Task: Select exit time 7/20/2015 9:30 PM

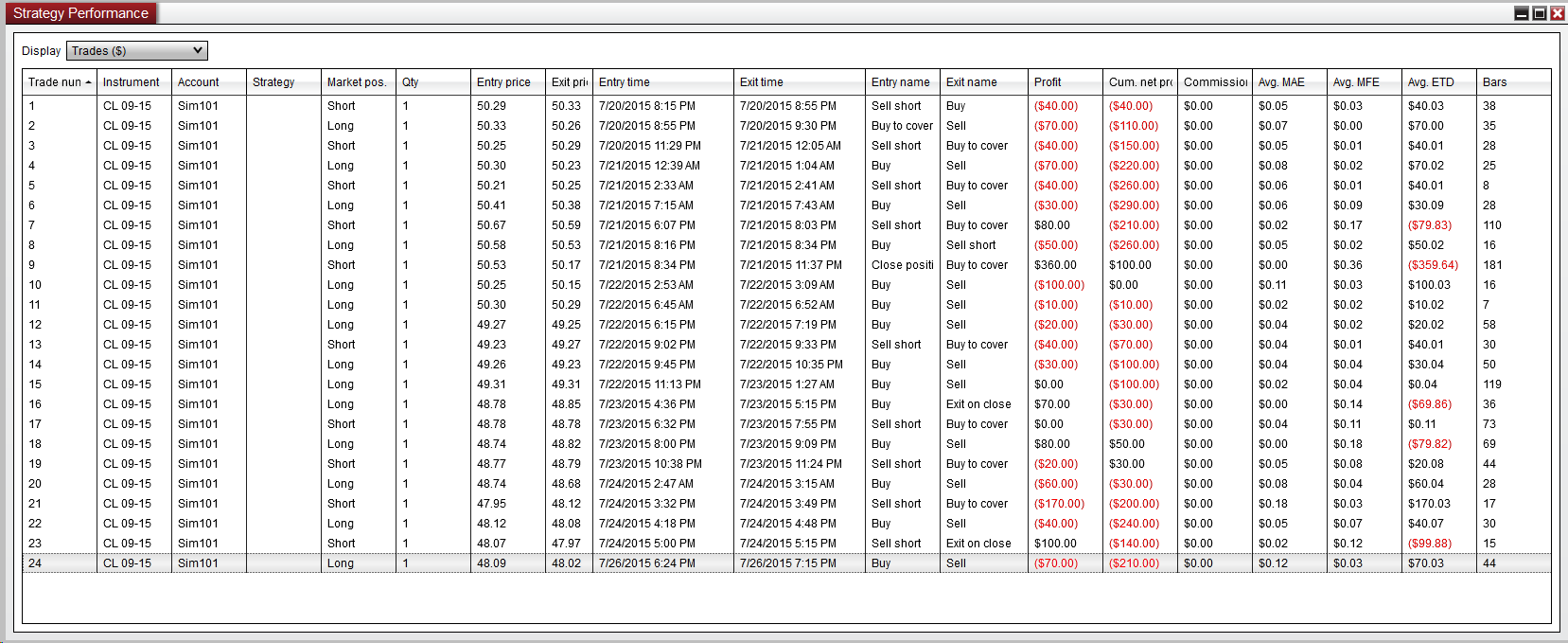Action: (787, 126)
